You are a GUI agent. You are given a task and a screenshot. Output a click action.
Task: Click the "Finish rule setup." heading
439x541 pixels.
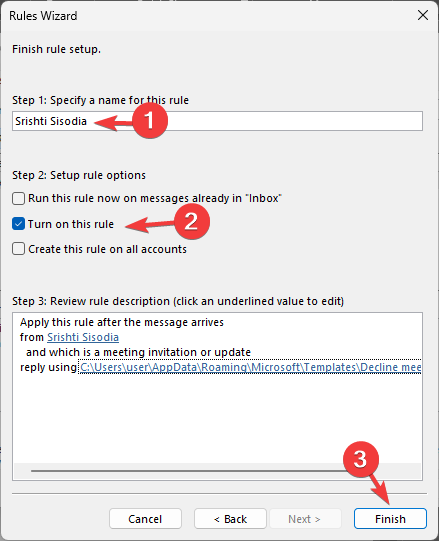point(57,49)
